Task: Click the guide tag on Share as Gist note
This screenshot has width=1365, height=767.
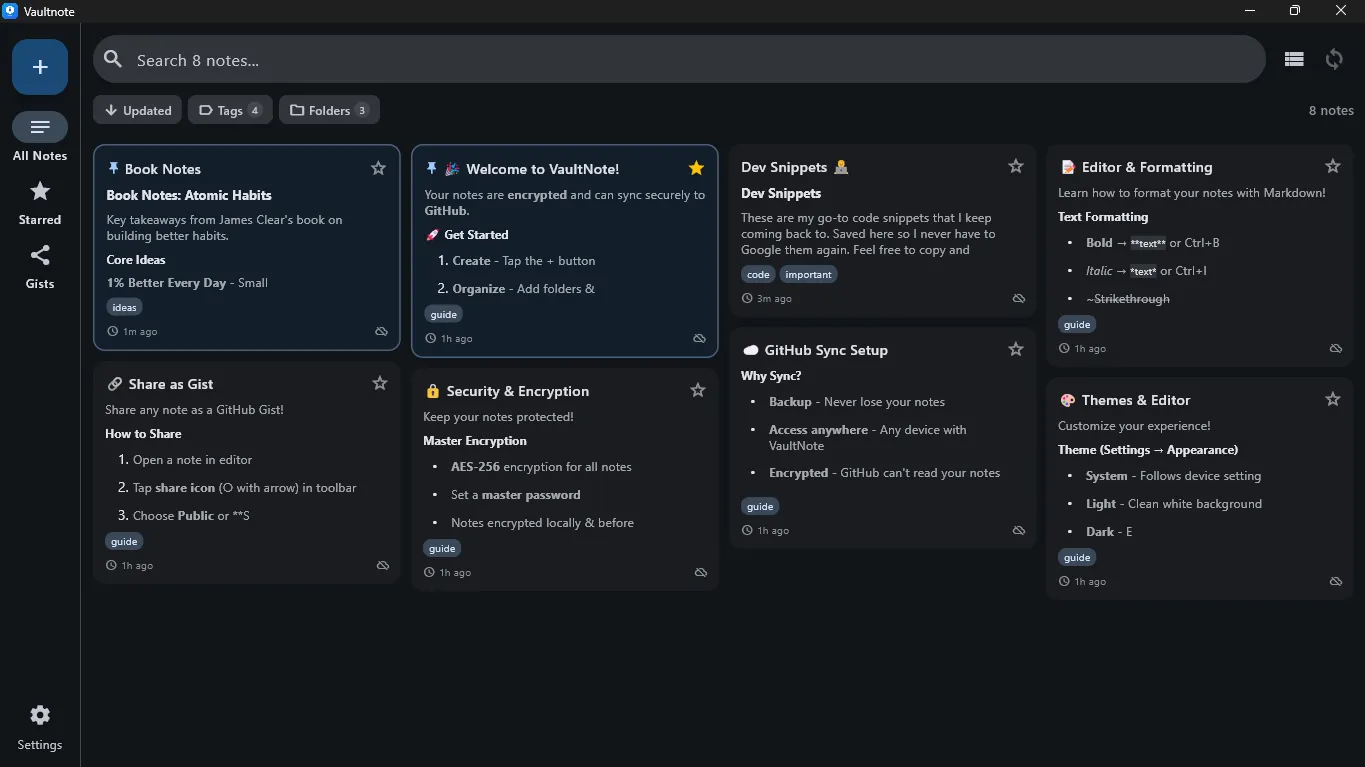Action: pyautogui.click(x=124, y=541)
